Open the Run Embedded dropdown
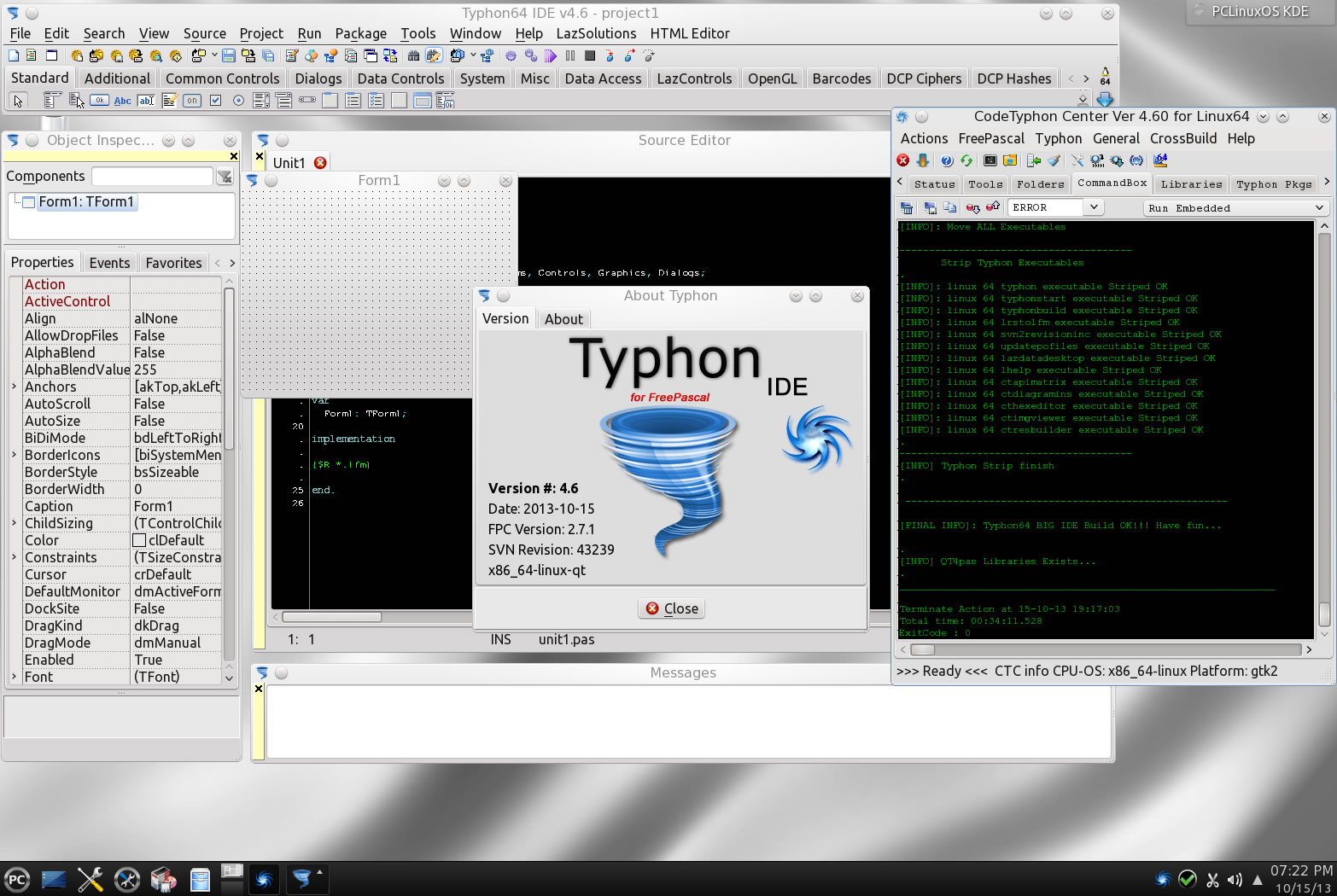Screen dimensions: 1337x896 1319,207
